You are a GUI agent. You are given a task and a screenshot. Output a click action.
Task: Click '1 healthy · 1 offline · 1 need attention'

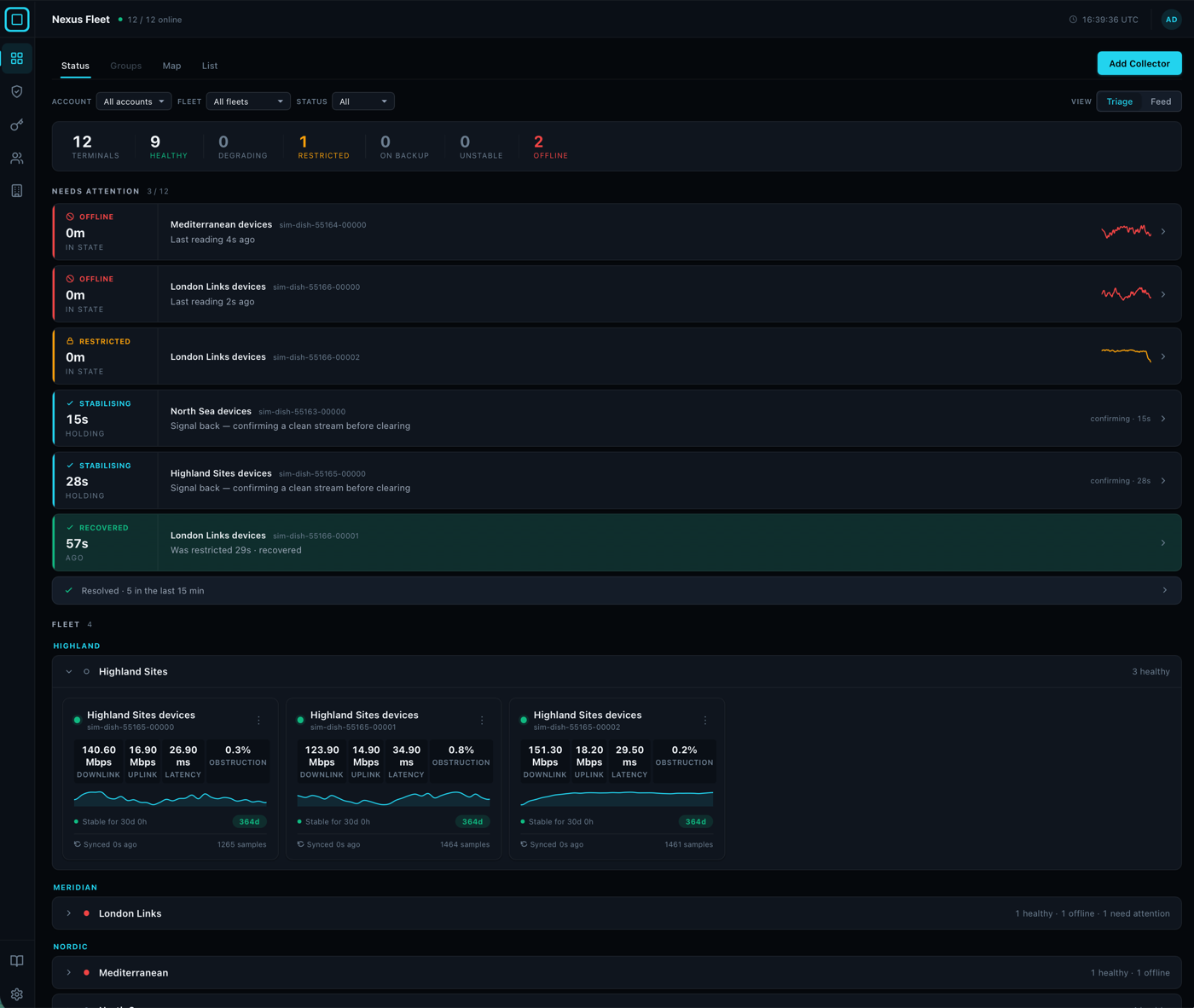(x=1093, y=913)
